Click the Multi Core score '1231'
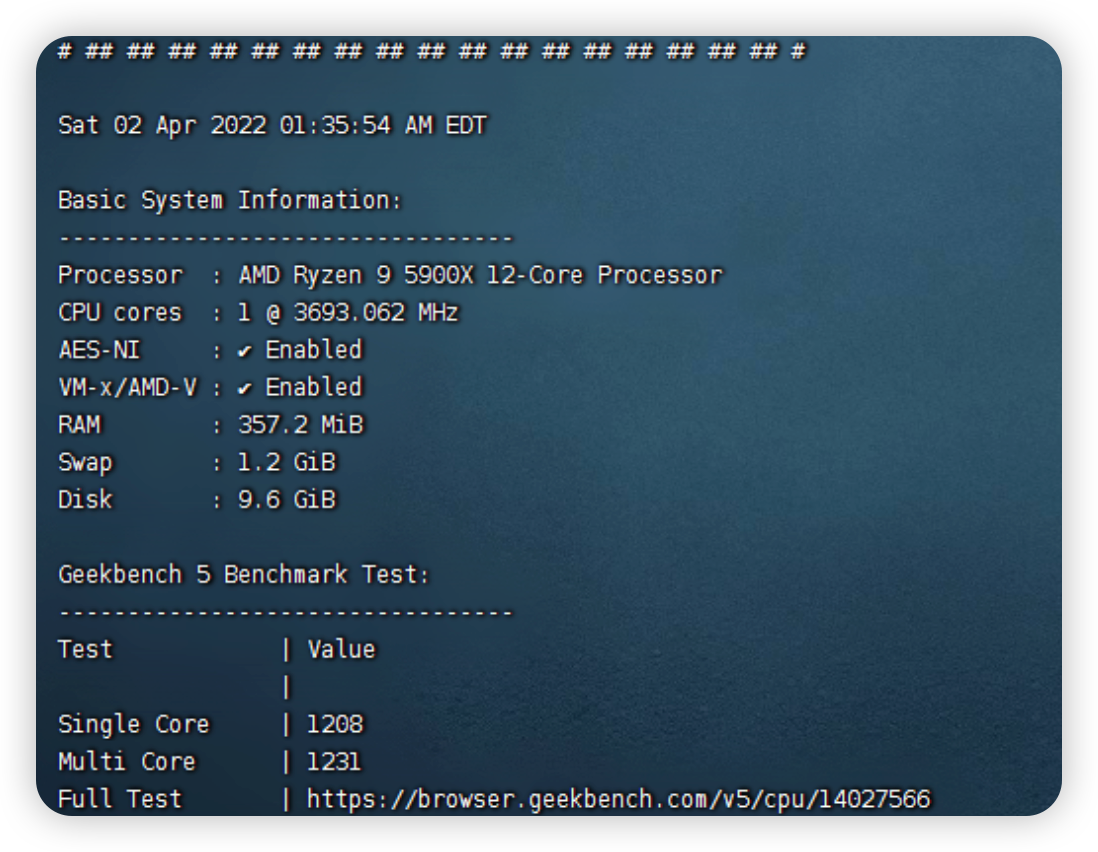 click(x=334, y=762)
